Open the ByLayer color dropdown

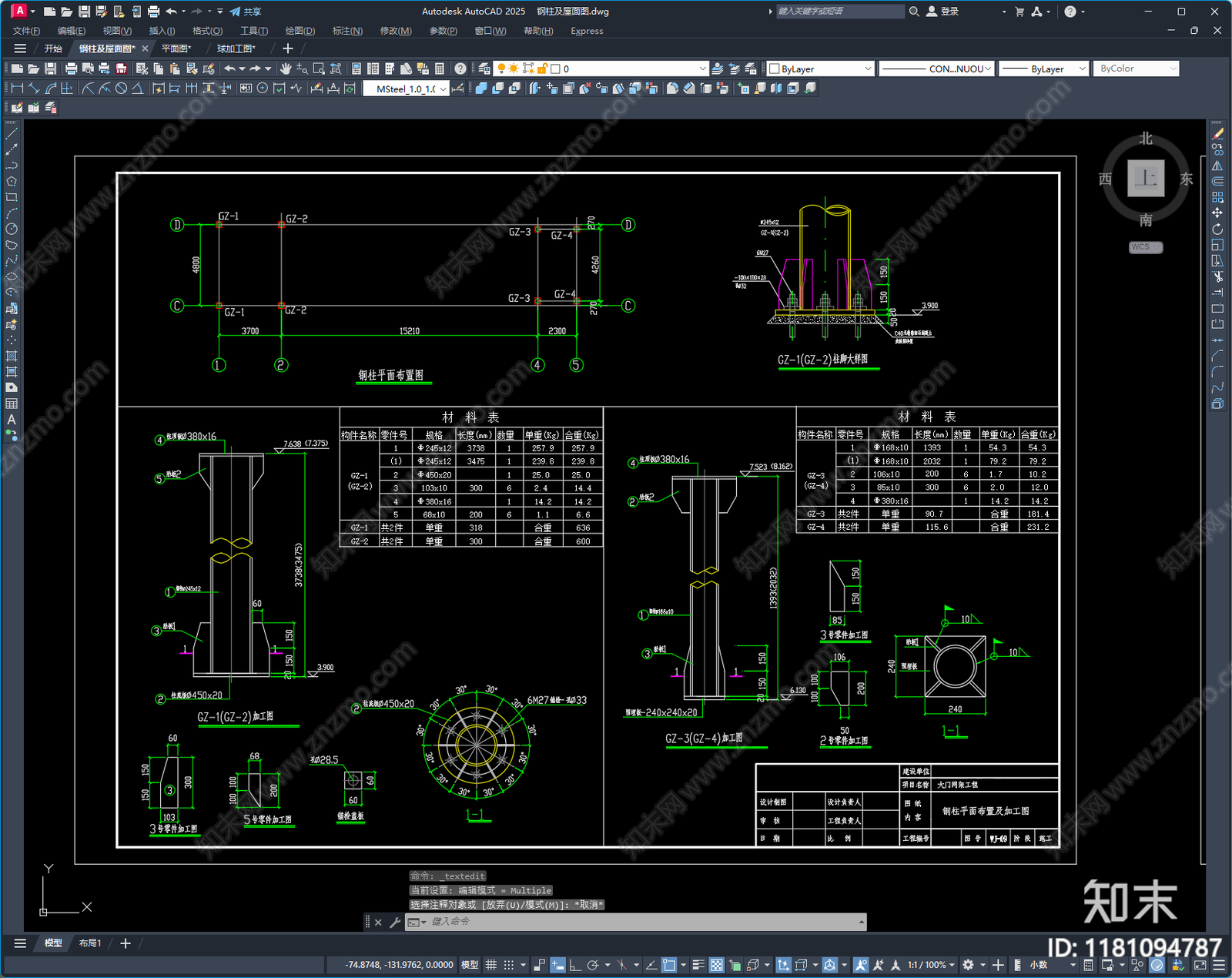[x=821, y=69]
